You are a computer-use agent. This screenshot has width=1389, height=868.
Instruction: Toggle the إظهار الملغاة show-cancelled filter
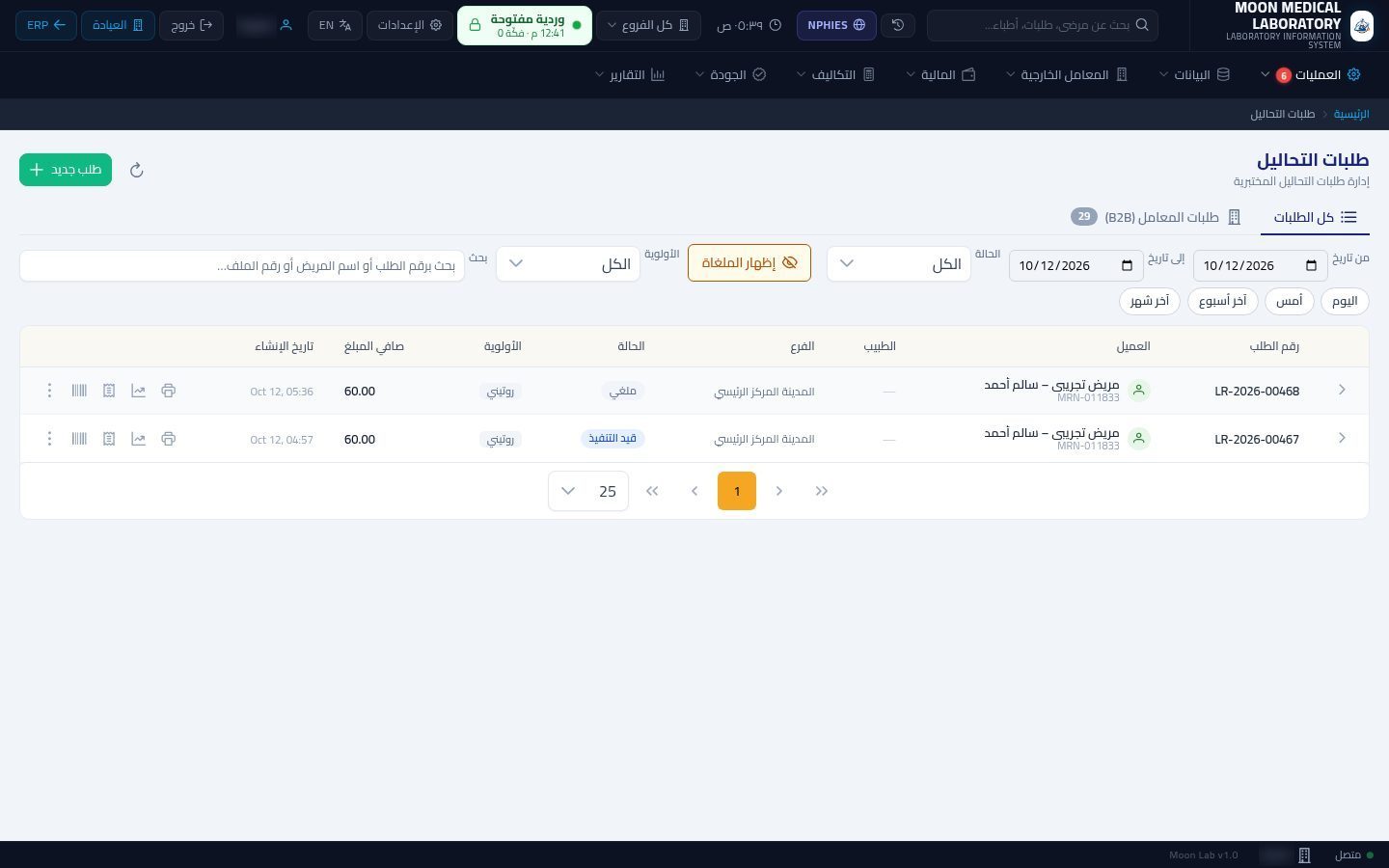(749, 262)
